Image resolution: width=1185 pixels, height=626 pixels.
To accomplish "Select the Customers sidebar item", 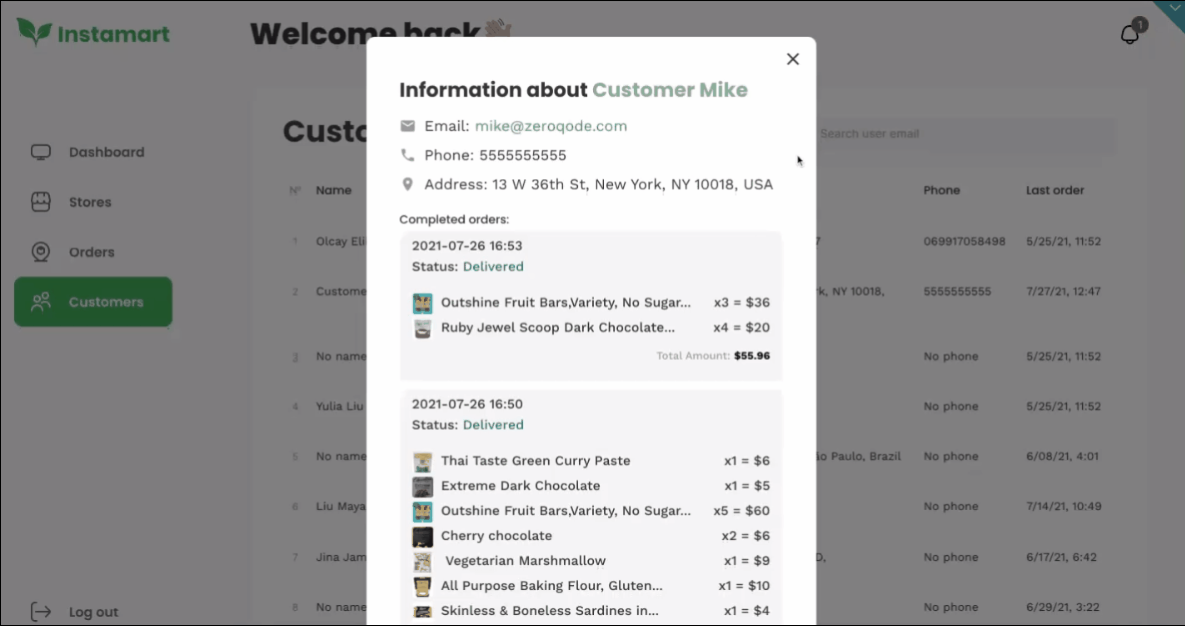I will [93, 302].
